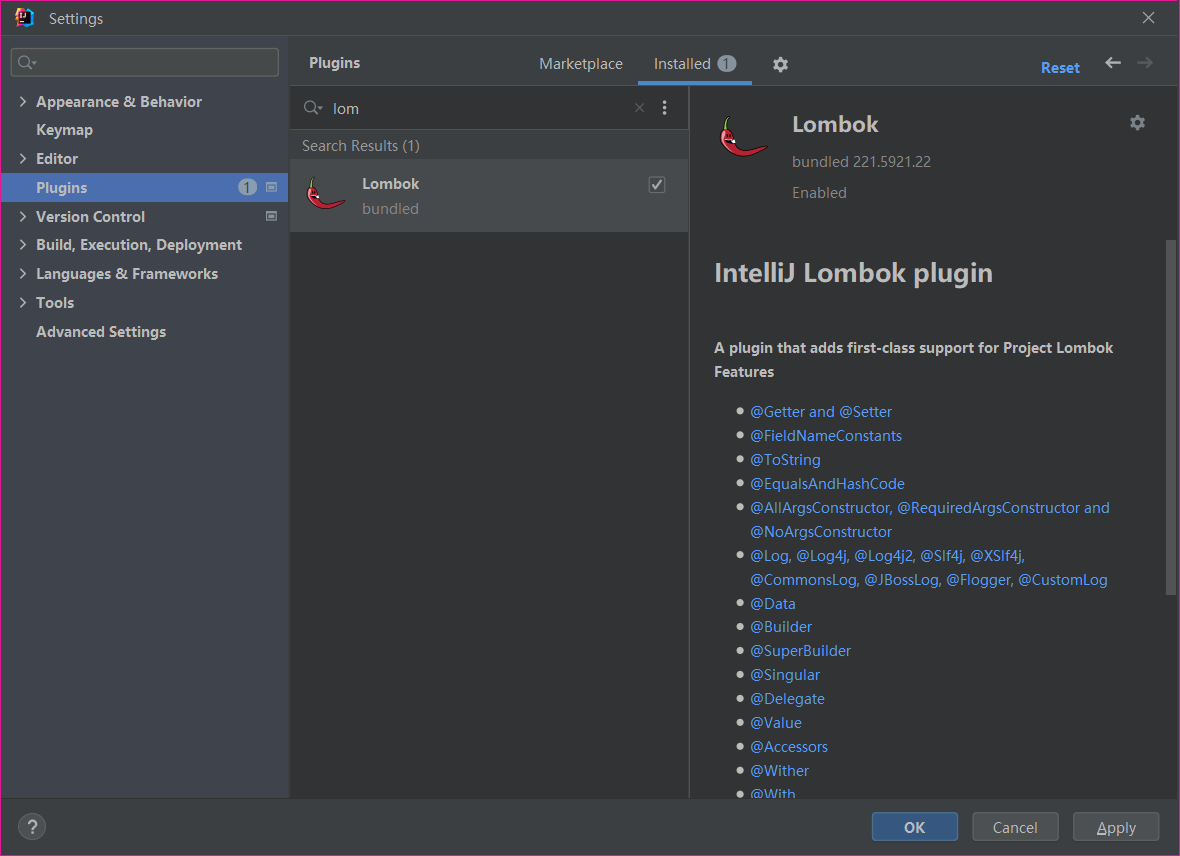Open the @Delegate link
Viewport: 1180px width, 856px height.
coord(787,699)
